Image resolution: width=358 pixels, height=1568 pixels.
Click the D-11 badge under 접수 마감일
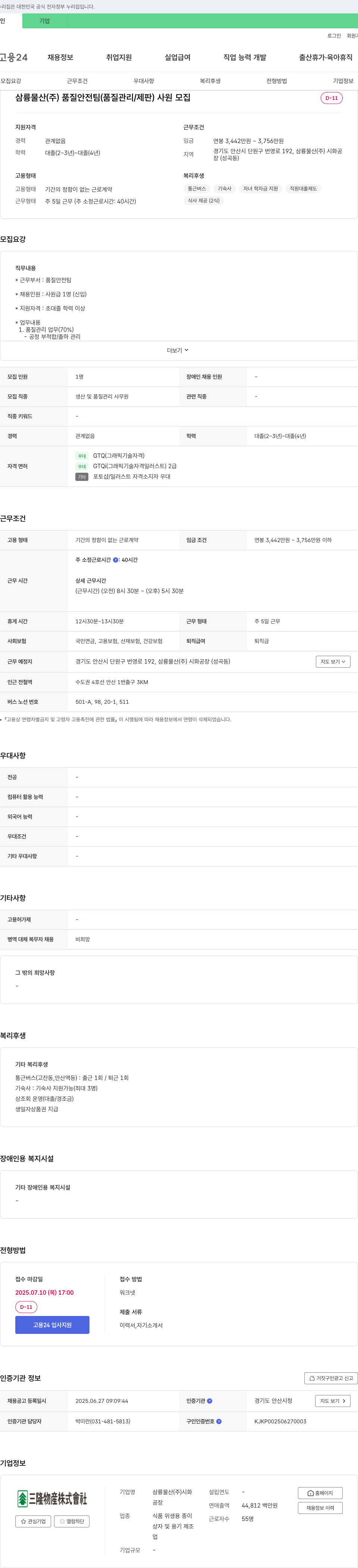(26, 1307)
